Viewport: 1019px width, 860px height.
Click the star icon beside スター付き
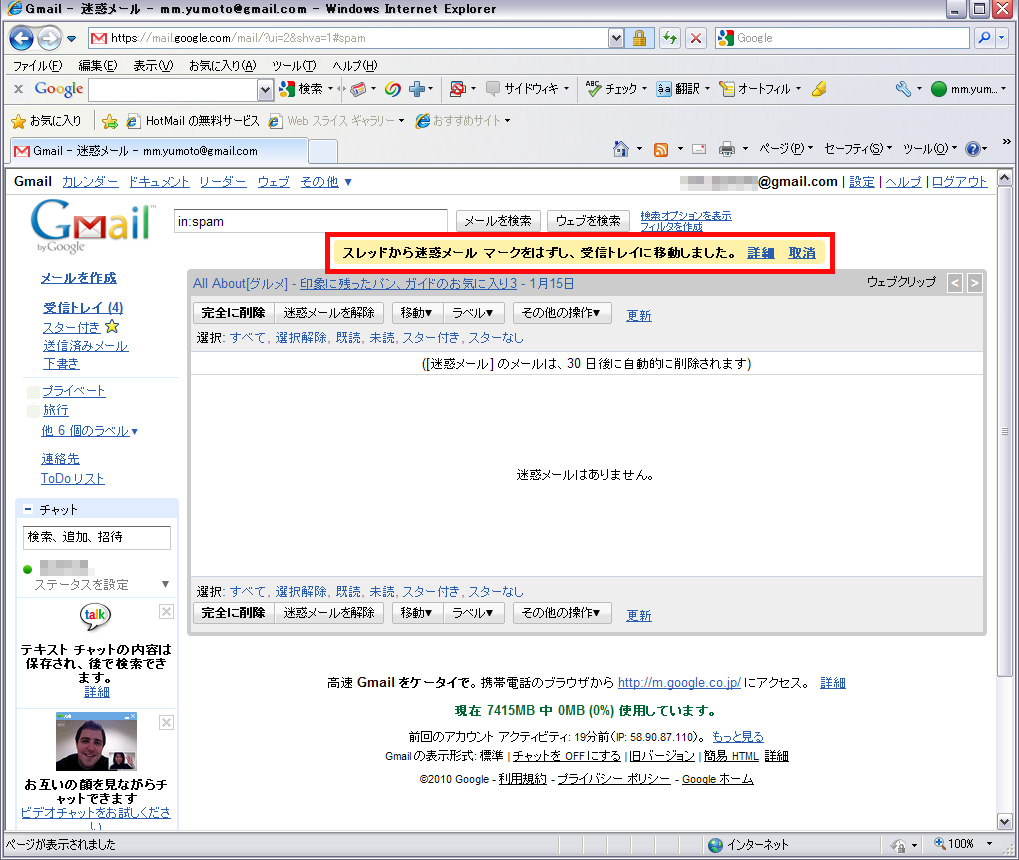click(112, 326)
